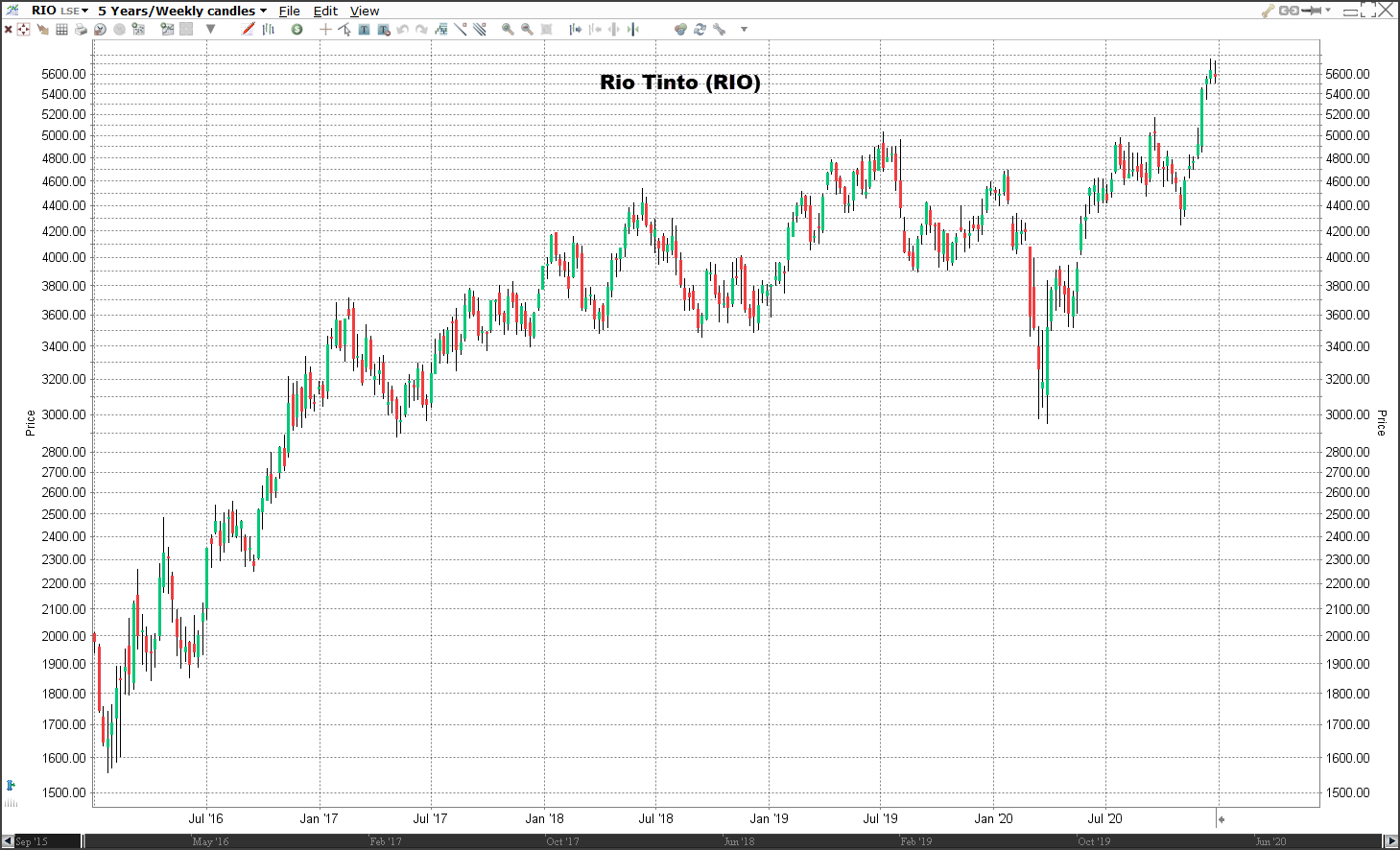Add a text label with T icon
1400x850 pixels.
click(x=364, y=30)
